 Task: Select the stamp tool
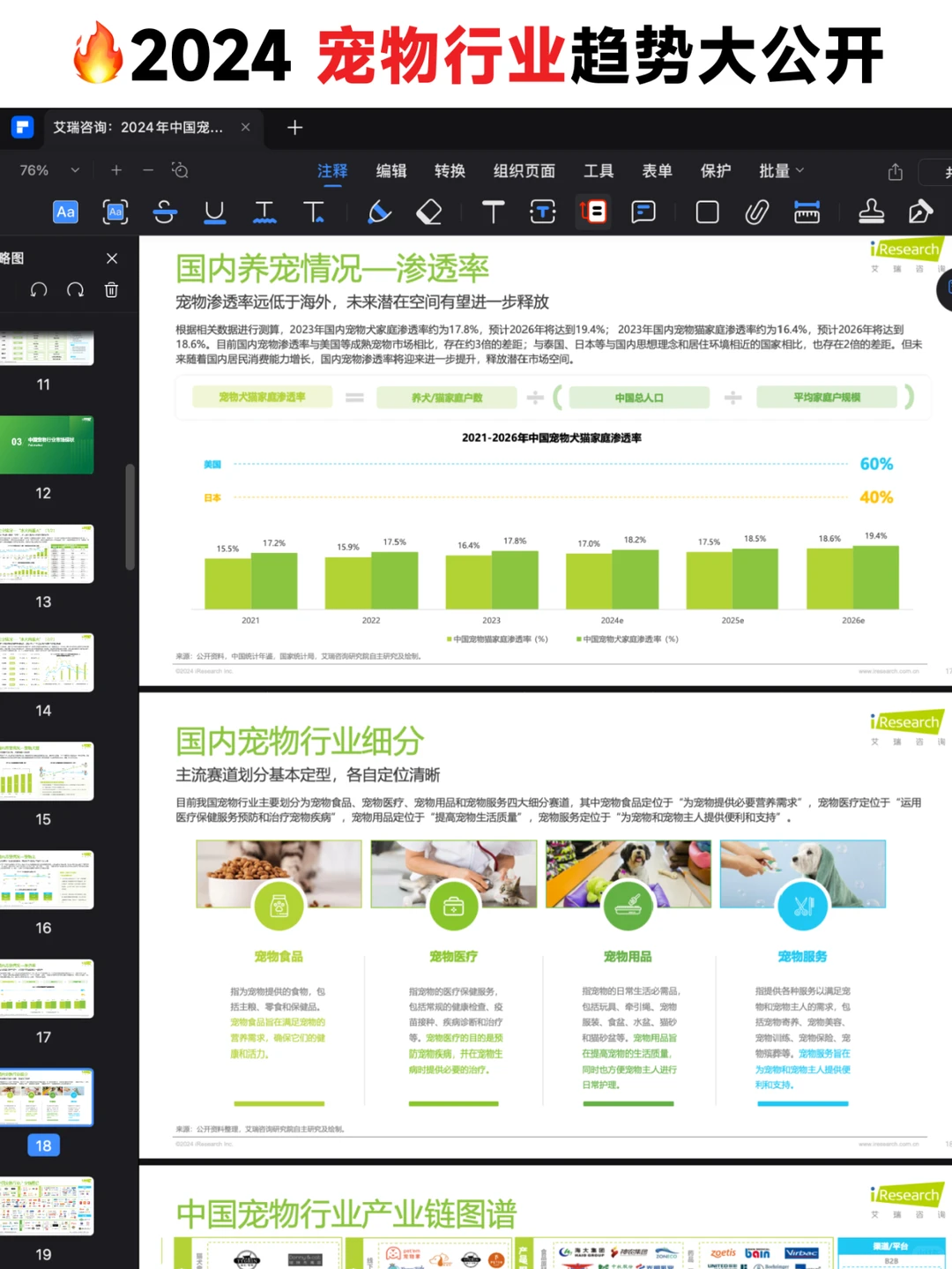872,212
